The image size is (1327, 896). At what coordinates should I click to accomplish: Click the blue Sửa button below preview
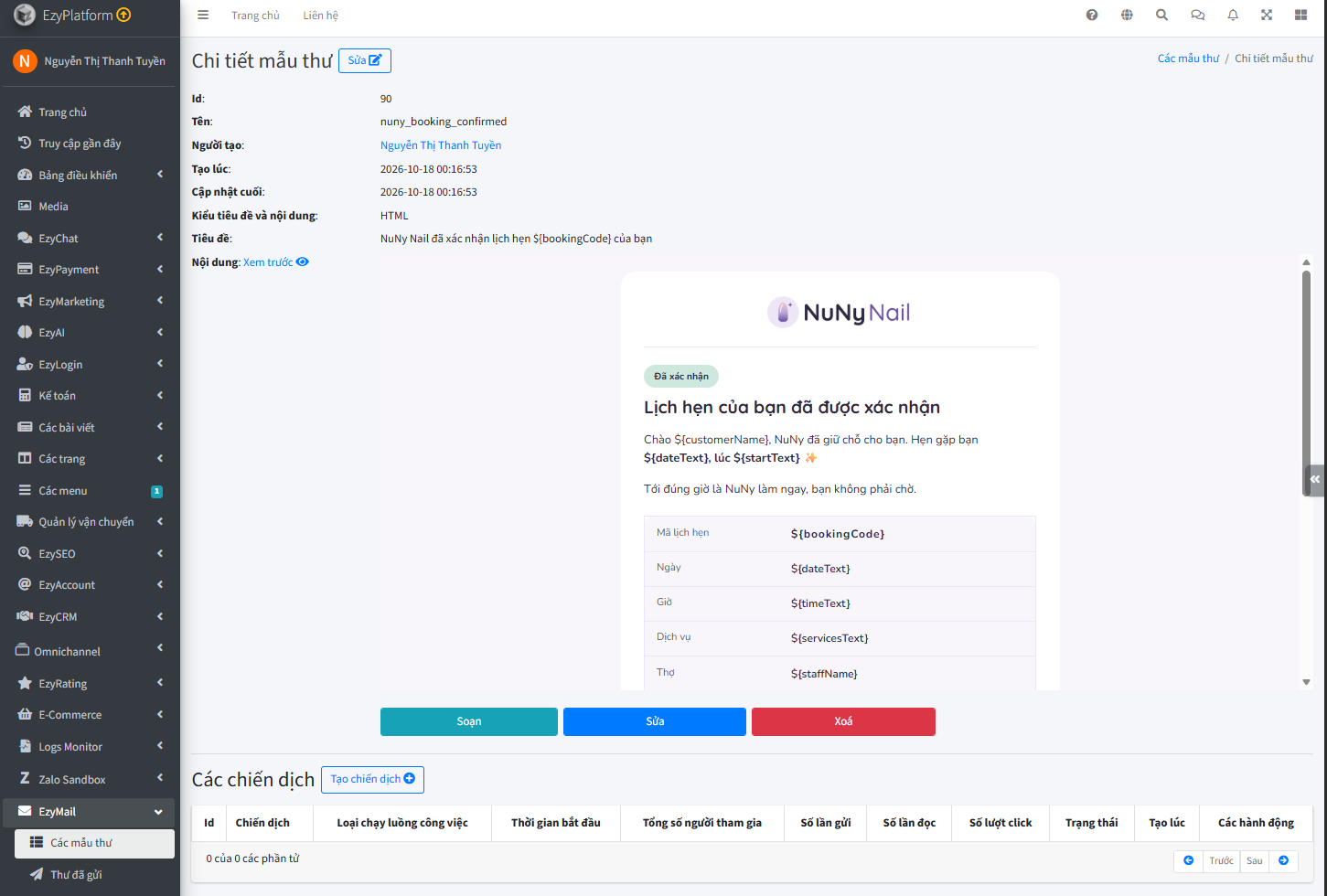click(655, 721)
